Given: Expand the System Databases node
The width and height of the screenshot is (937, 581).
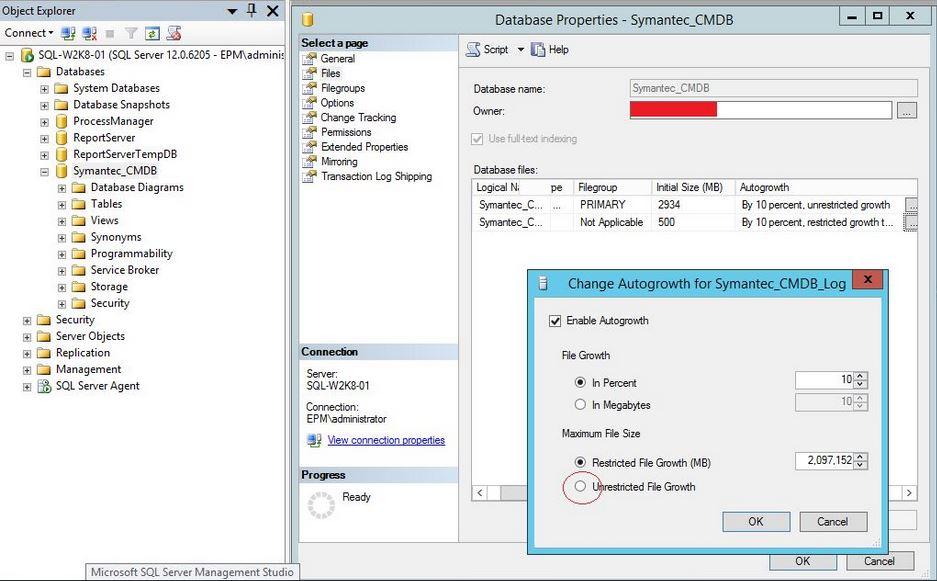Looking at the screenshot, I should click(44, 89).
